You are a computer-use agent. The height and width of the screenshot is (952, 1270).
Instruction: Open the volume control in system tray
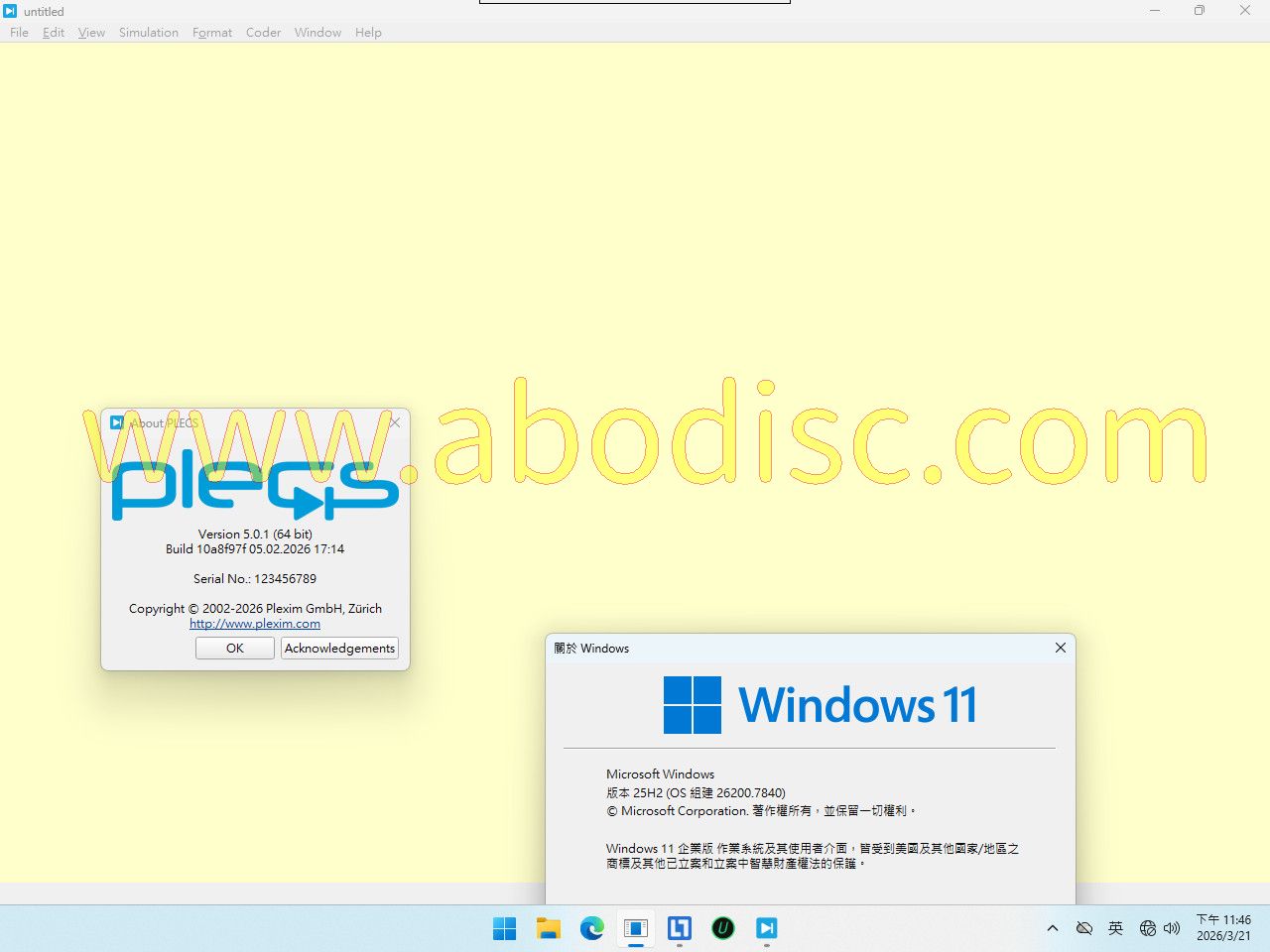[x=1172, y=928]
